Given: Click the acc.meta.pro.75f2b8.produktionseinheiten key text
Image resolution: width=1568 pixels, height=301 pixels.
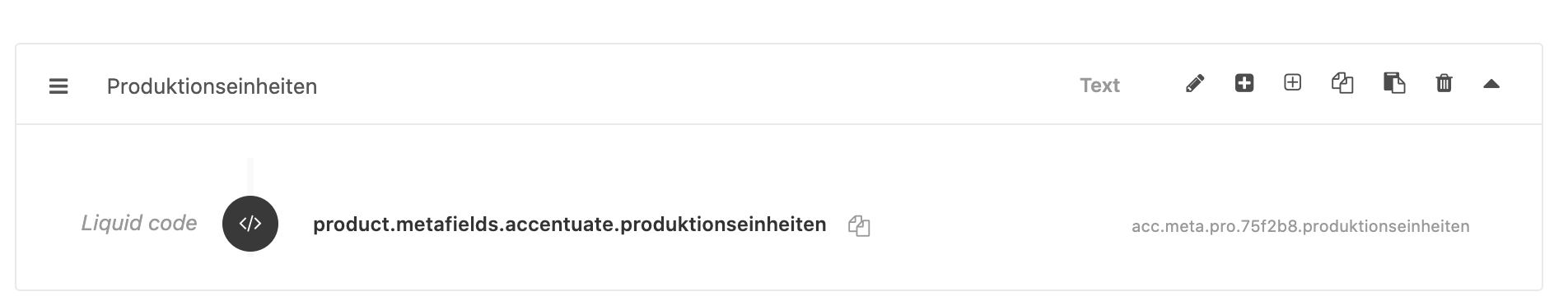Looking at the screenshot, I should 1300,226.
